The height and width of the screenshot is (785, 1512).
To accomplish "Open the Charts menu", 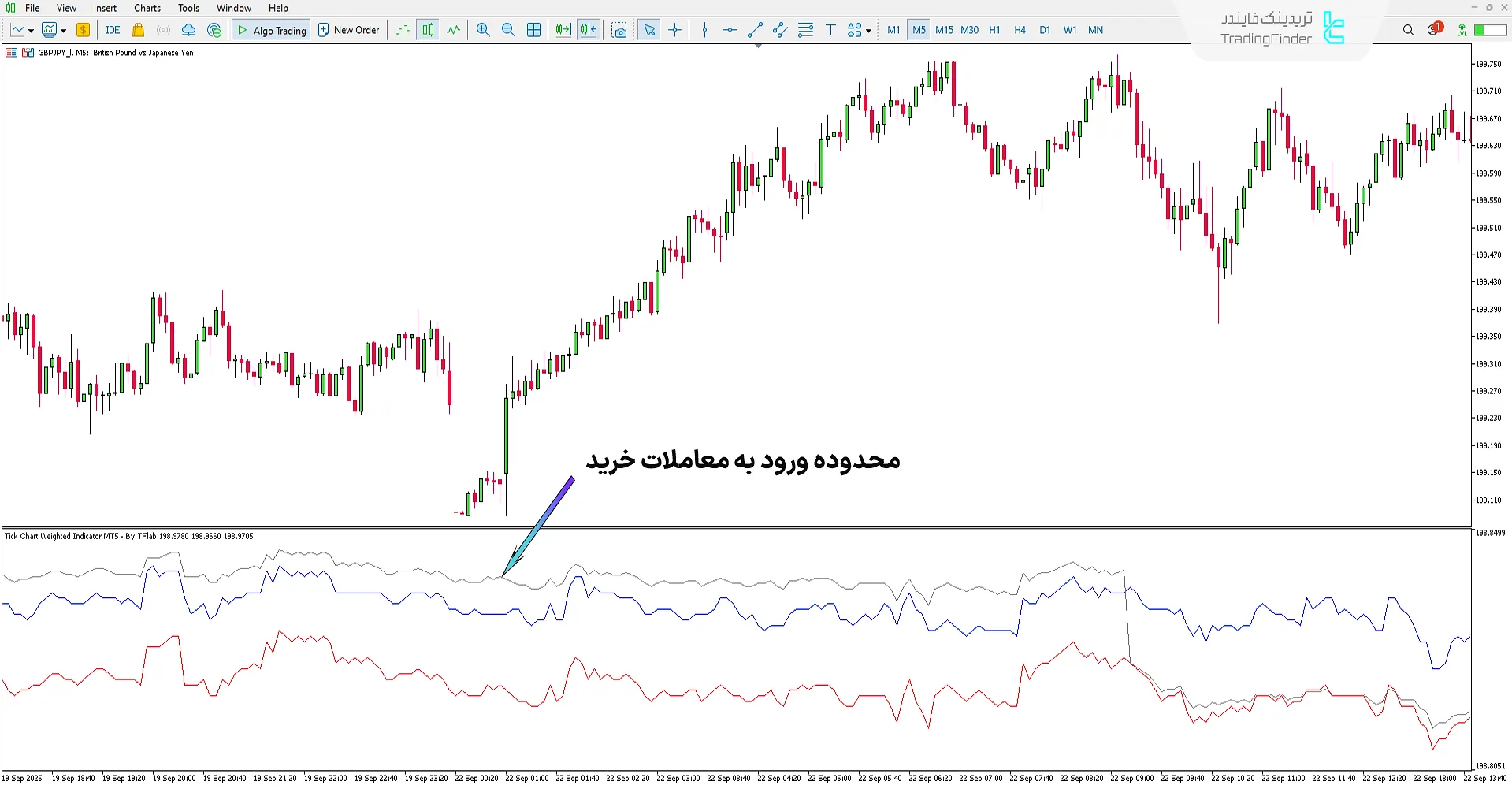I will (147, 8).
